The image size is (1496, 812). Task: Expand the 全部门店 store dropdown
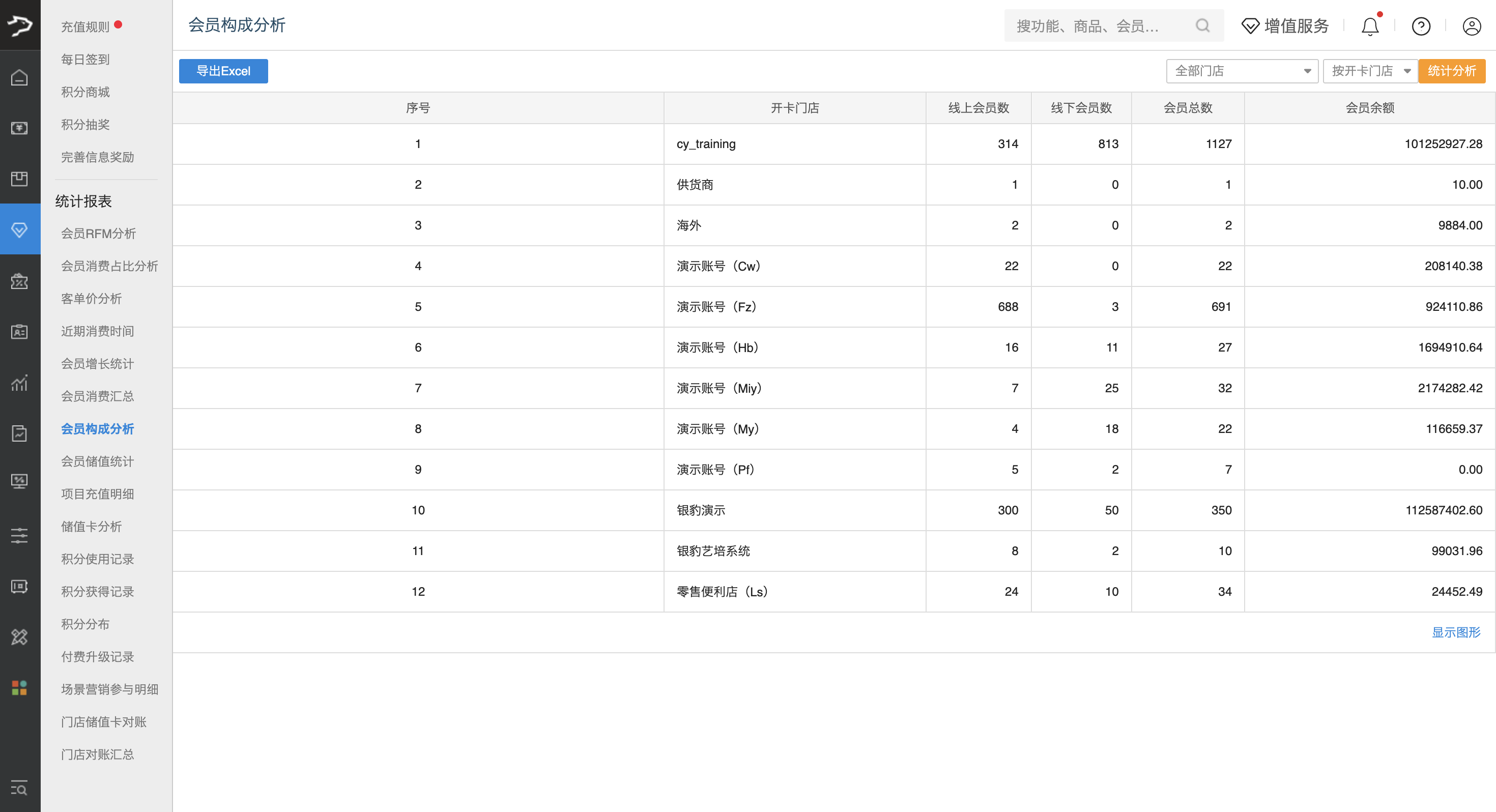pos(1242,71)
